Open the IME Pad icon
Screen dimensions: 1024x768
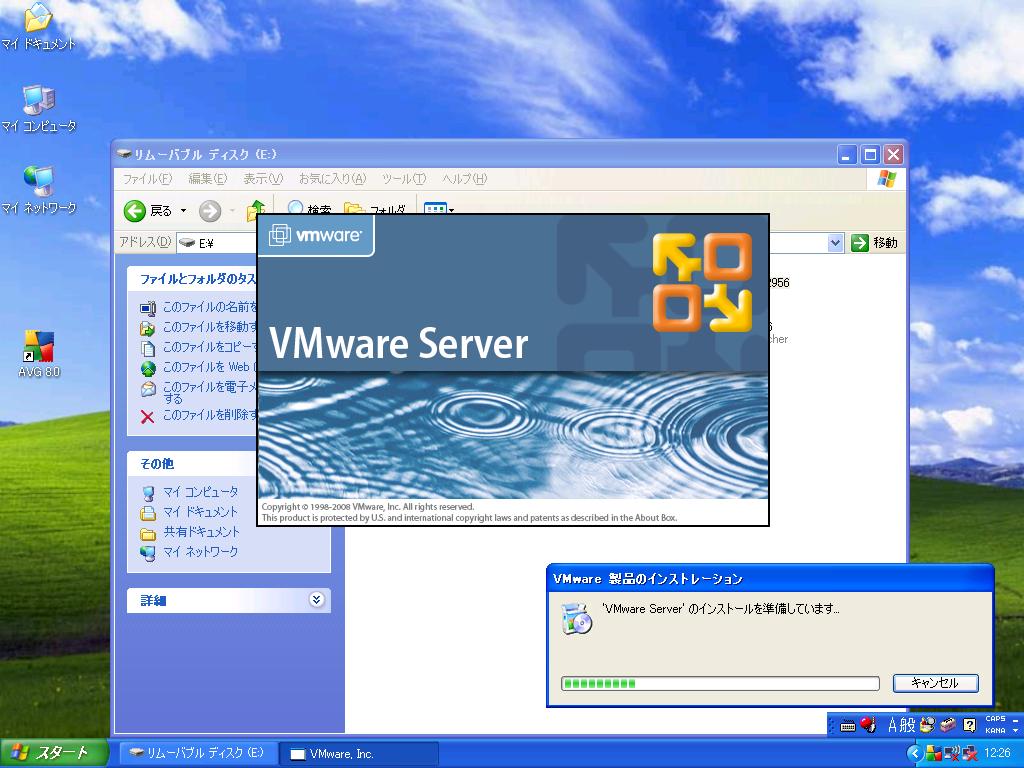927,725
